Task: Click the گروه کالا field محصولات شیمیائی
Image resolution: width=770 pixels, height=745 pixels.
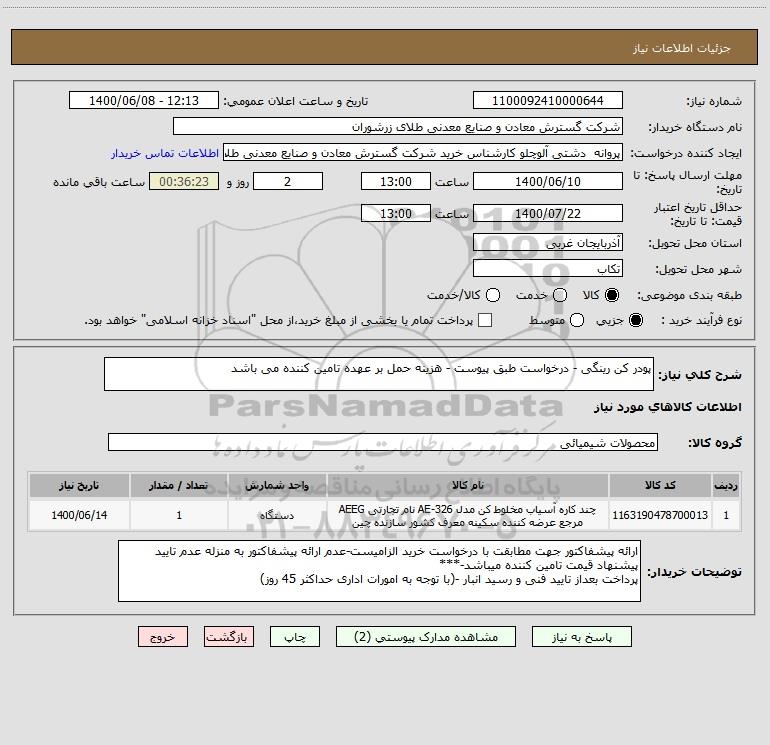Action: (x=383, y=442)
